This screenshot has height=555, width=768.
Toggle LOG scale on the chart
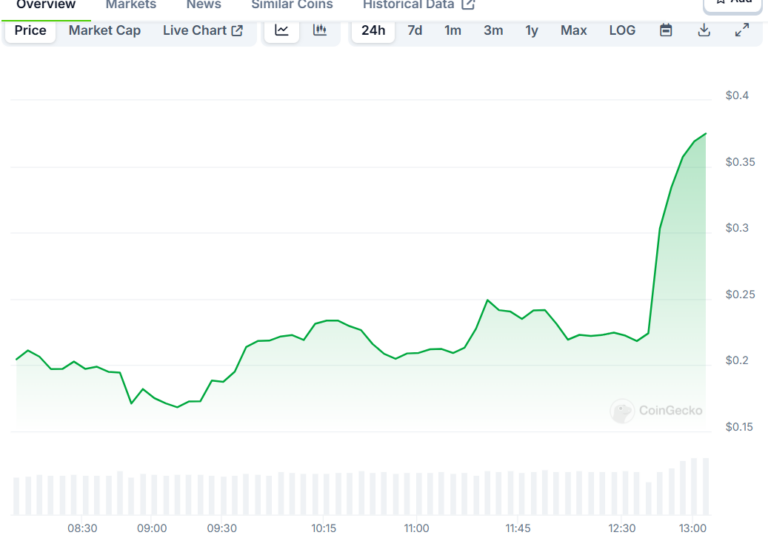pyautogui.click(x=622, y=30)
